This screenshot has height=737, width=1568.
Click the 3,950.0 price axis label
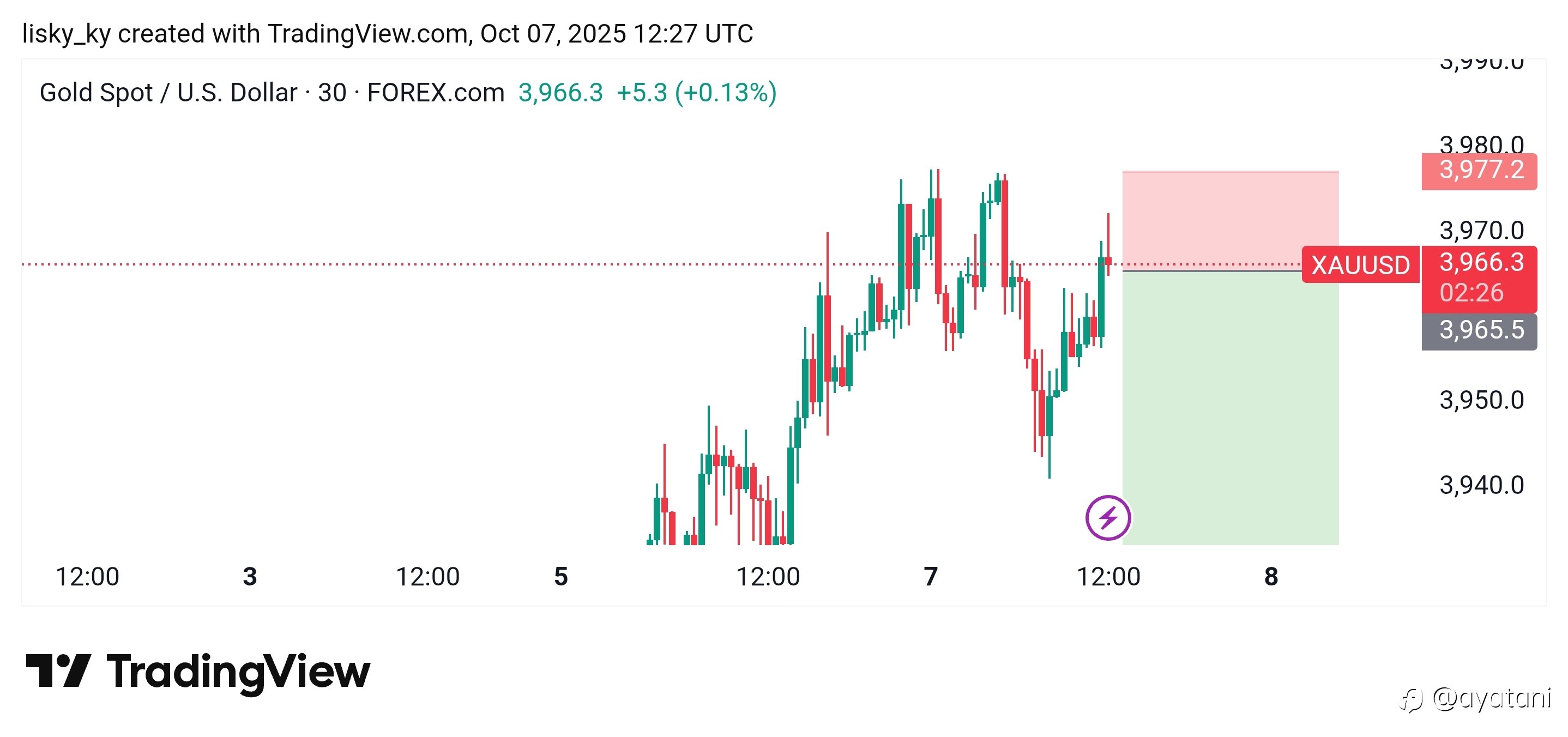(1480, 401)
